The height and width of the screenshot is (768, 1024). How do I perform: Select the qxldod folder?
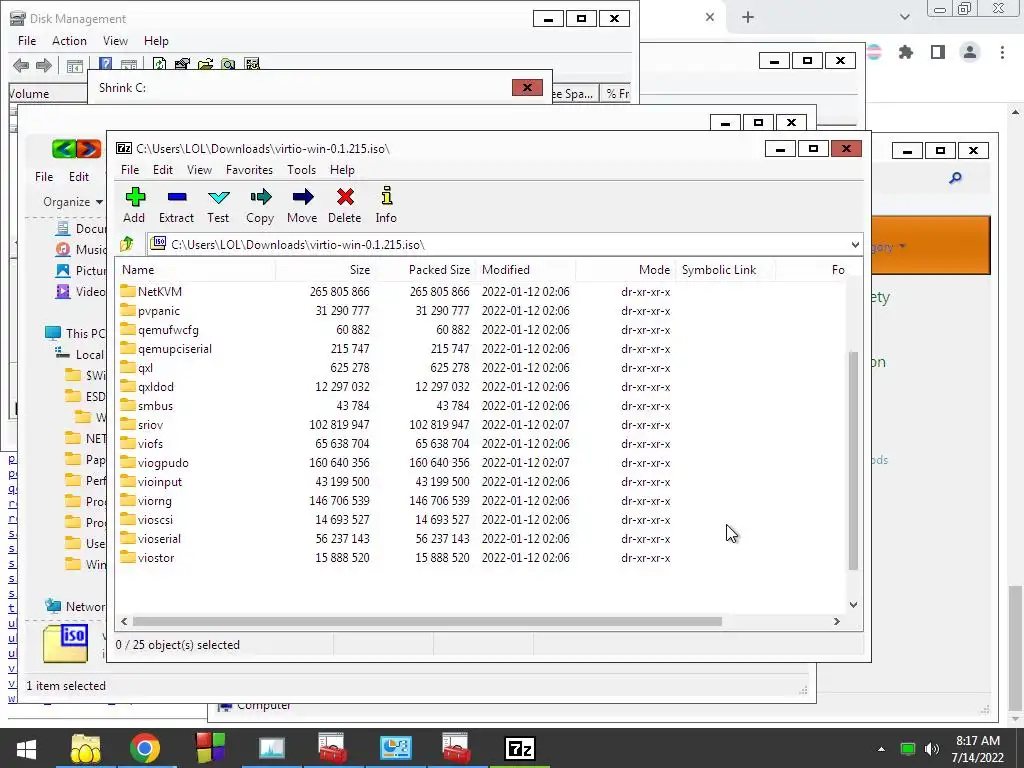[147, 387]
